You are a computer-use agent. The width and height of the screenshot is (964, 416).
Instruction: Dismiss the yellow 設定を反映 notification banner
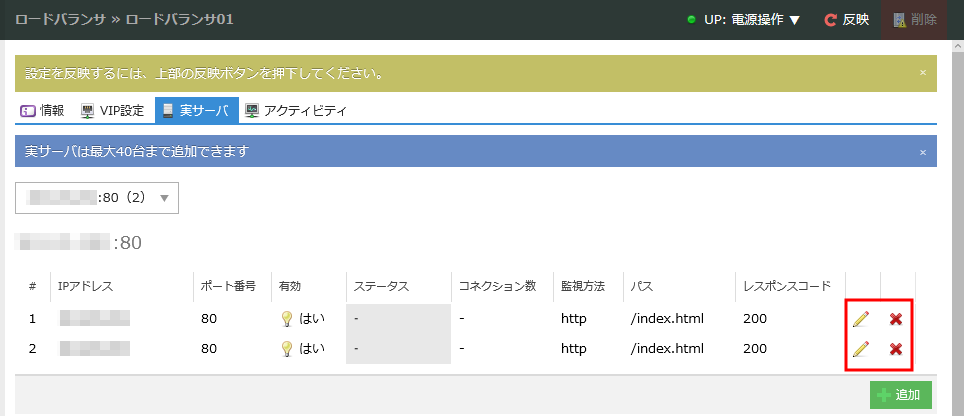click(x=922, y=73)
